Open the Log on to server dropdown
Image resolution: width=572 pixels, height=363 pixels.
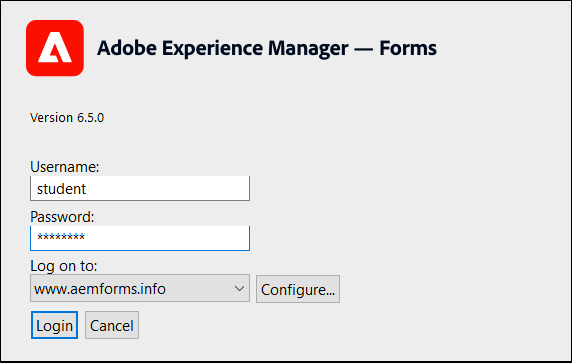tap(140, 289)
